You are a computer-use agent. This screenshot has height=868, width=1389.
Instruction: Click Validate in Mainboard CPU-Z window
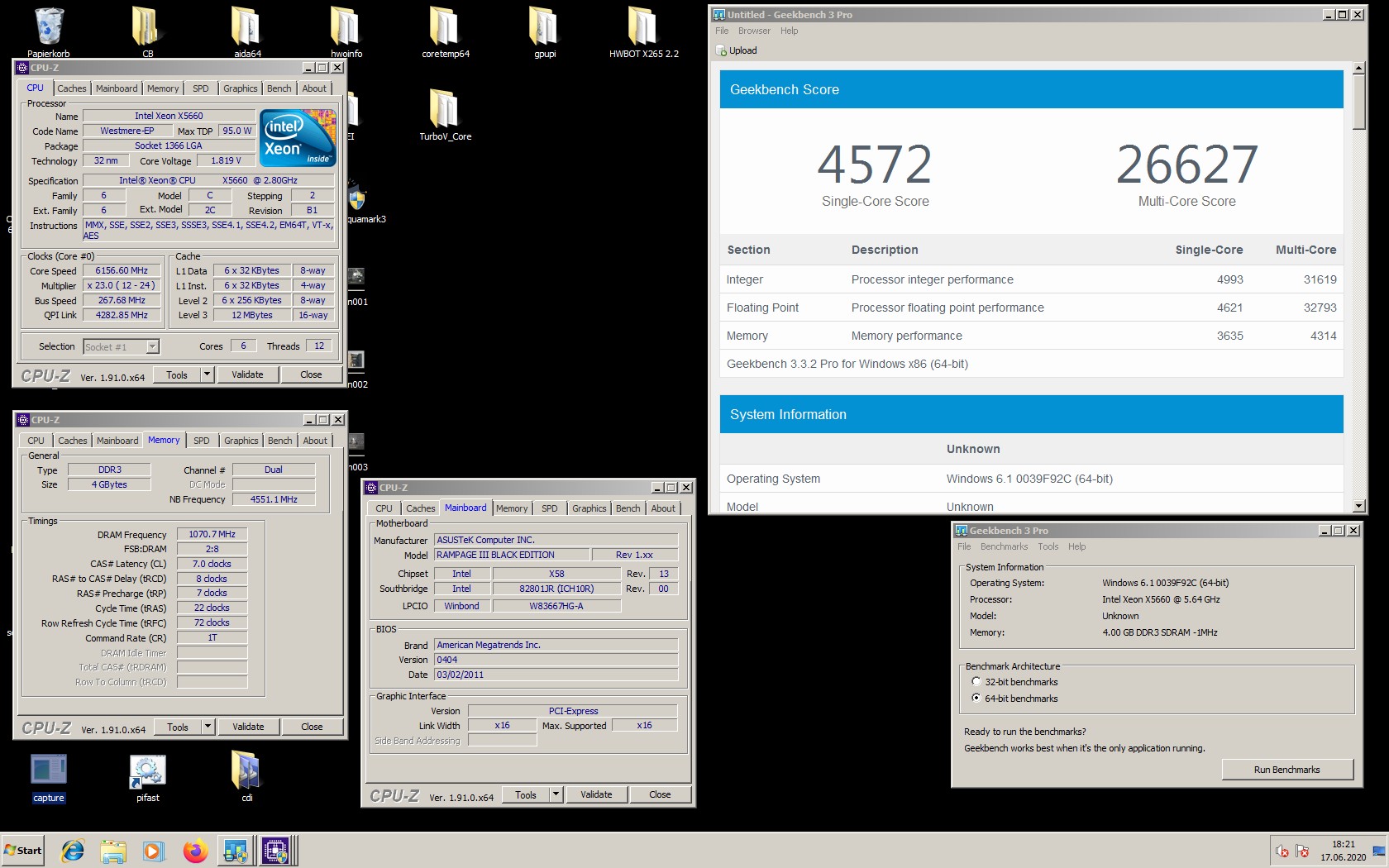coord(596,794)
